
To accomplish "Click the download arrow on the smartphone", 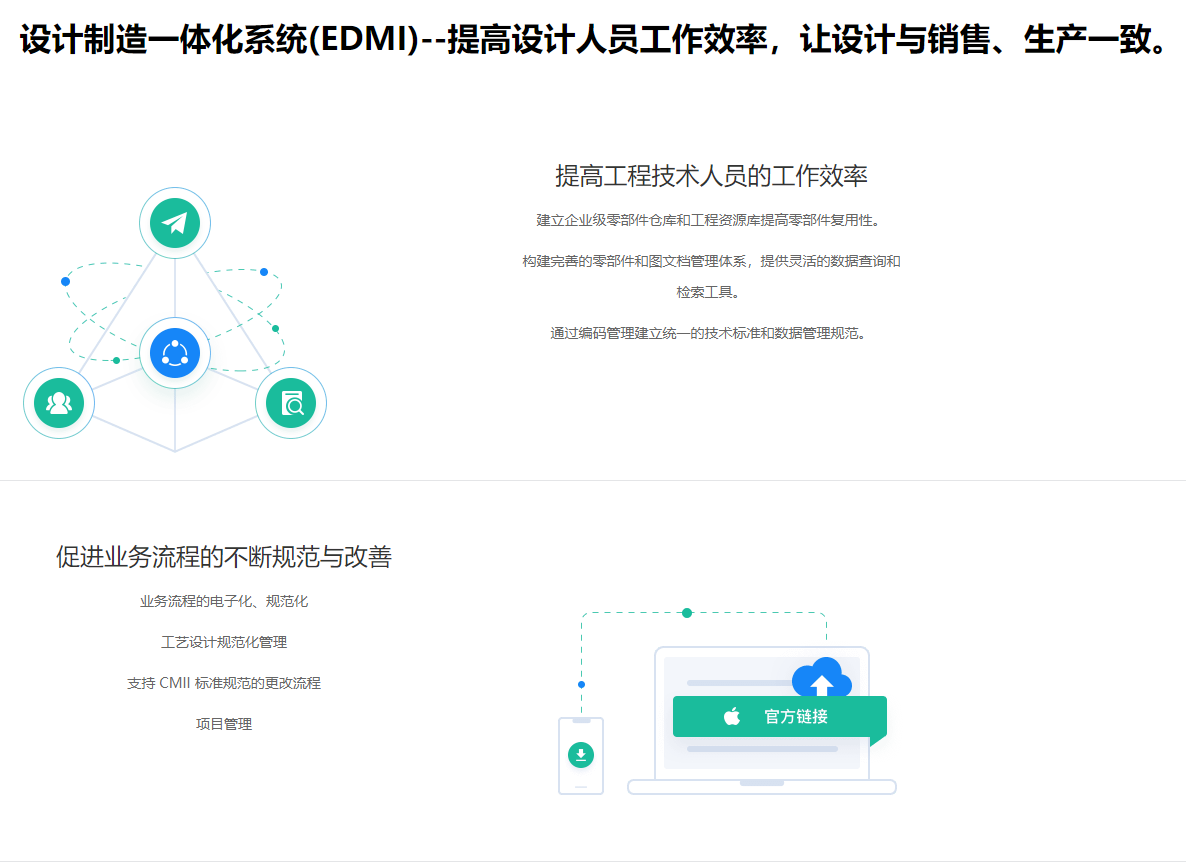I will click(x=581, y=753).
